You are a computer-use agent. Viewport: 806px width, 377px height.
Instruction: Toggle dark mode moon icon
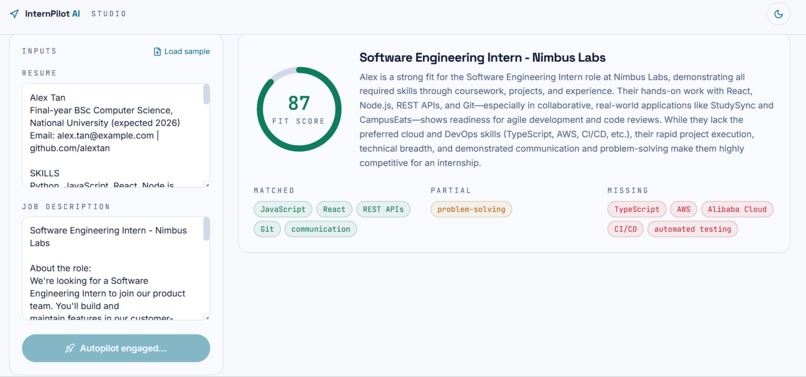tap(779, 14)
